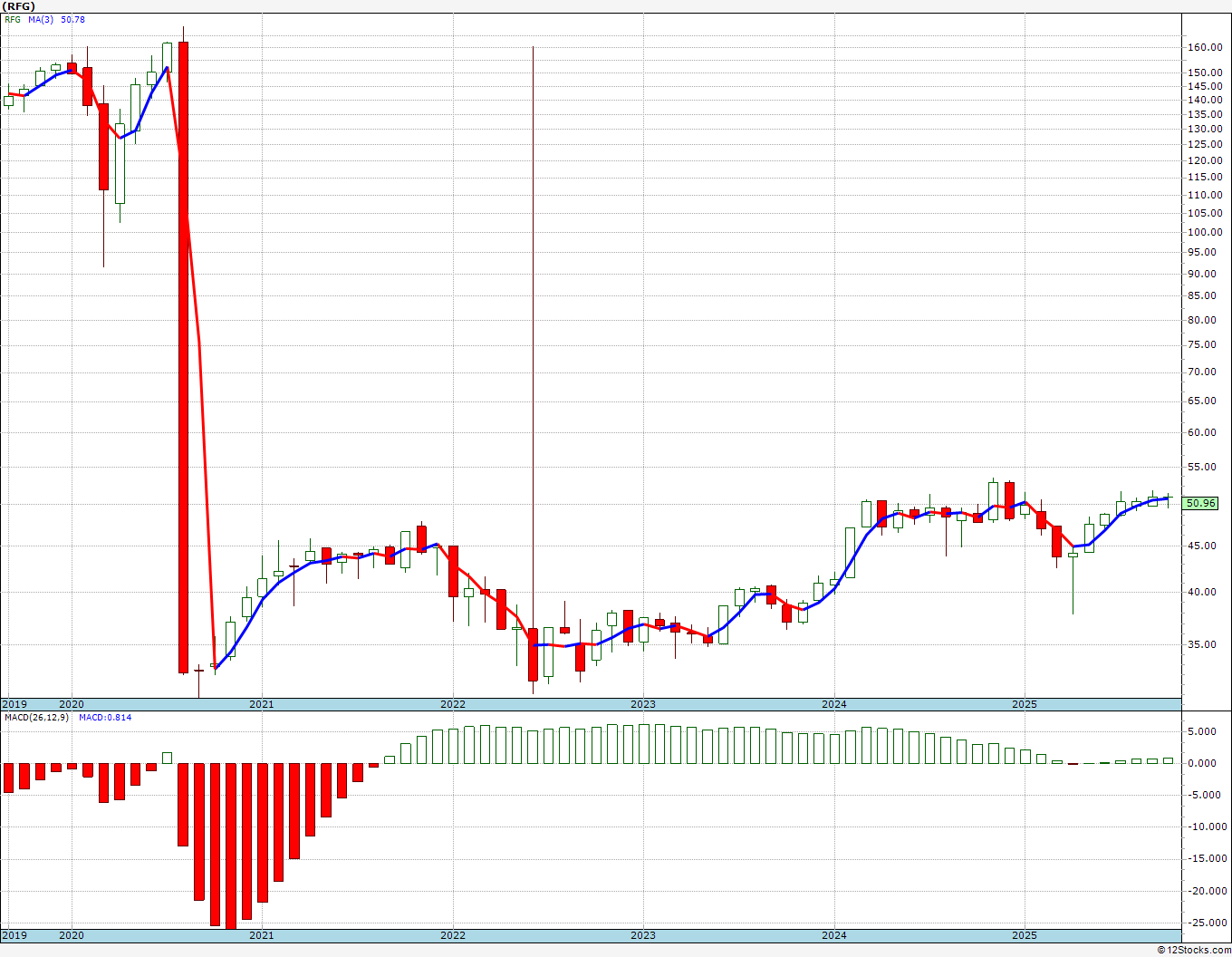The width and height of the screenshot is (1232, 957).
Task: Click the 45.00 price axis label
Action: (x=1204, y=546)
